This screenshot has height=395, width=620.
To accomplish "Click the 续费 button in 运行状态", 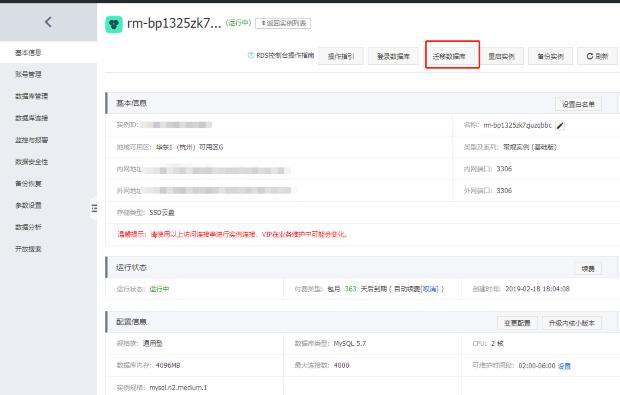I will [x=588, y=269].
